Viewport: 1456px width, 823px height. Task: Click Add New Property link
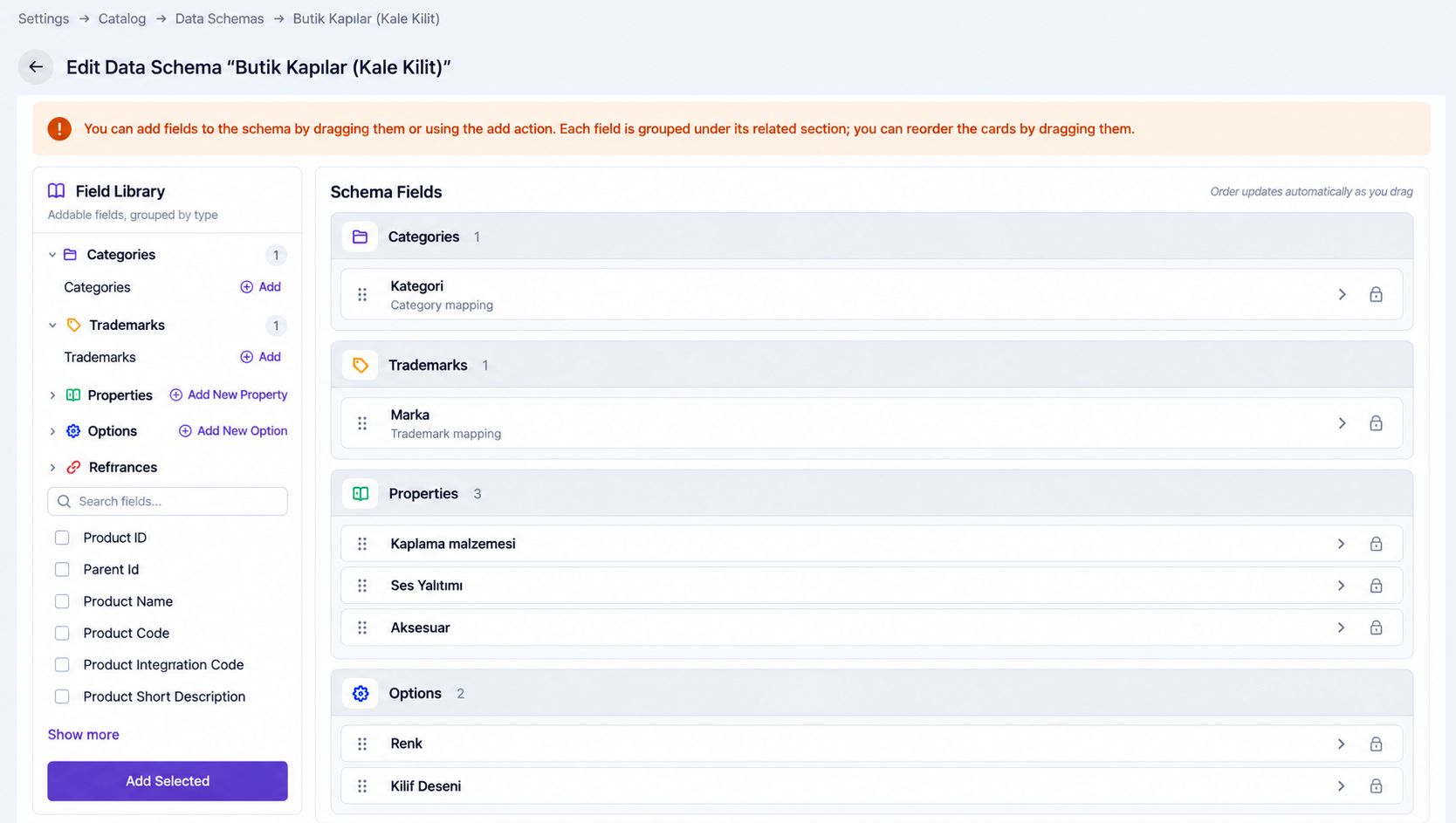[229, 394]
